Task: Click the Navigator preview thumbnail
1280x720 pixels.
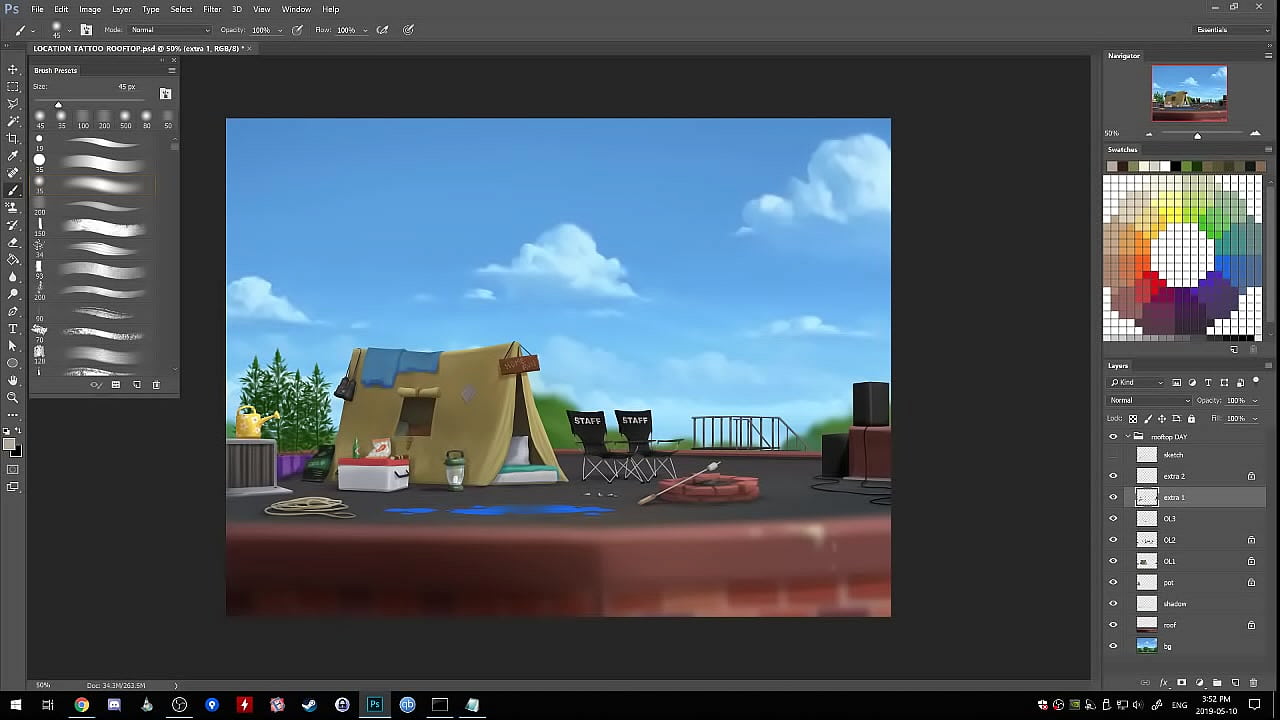Action: 1189,93
